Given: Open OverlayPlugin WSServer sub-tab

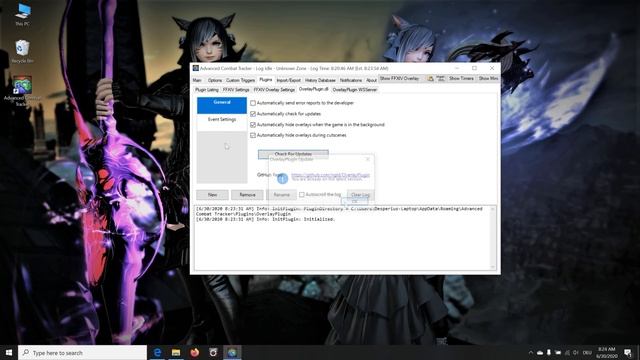Looking at the screenshot, I should [355, 90].
